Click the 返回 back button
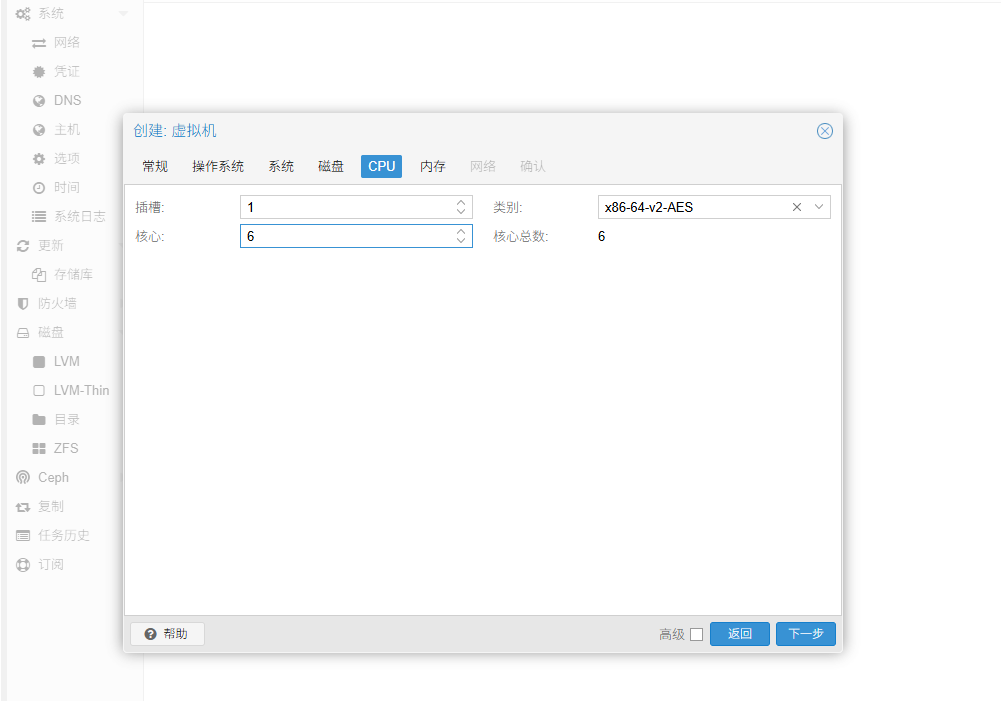 [739, 634]
